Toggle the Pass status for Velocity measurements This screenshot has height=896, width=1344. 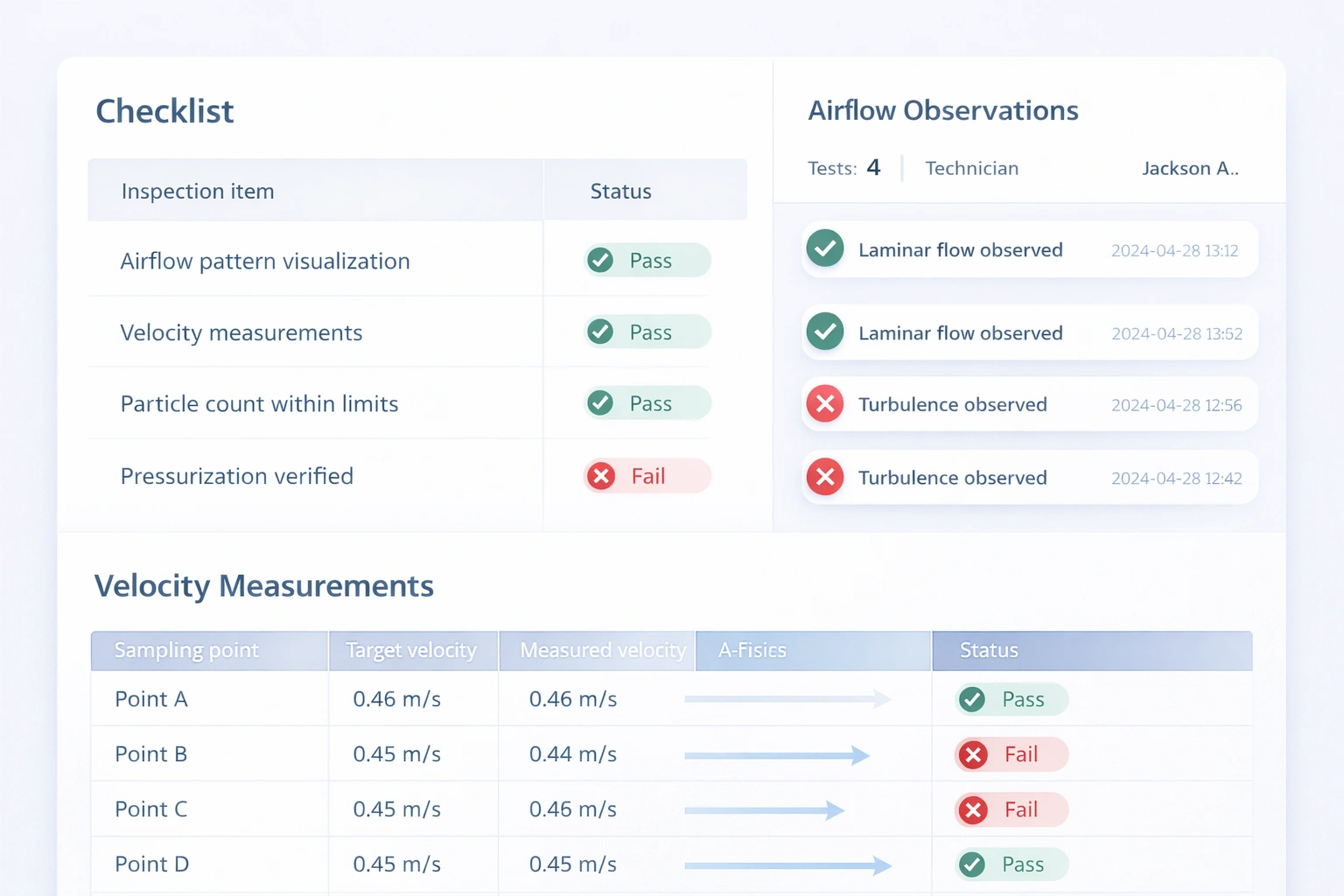(x=647, y=332)
